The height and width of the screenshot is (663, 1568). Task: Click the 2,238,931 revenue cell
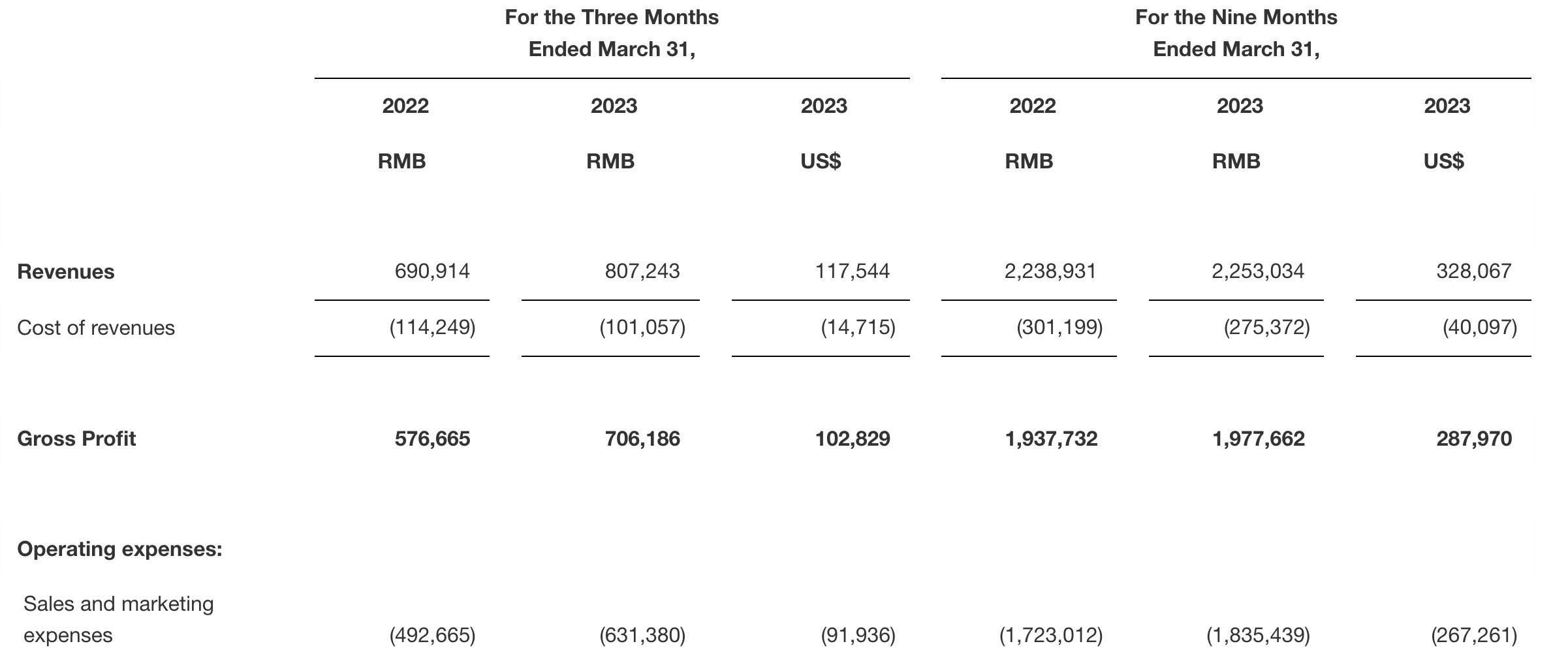[1050, 271]
